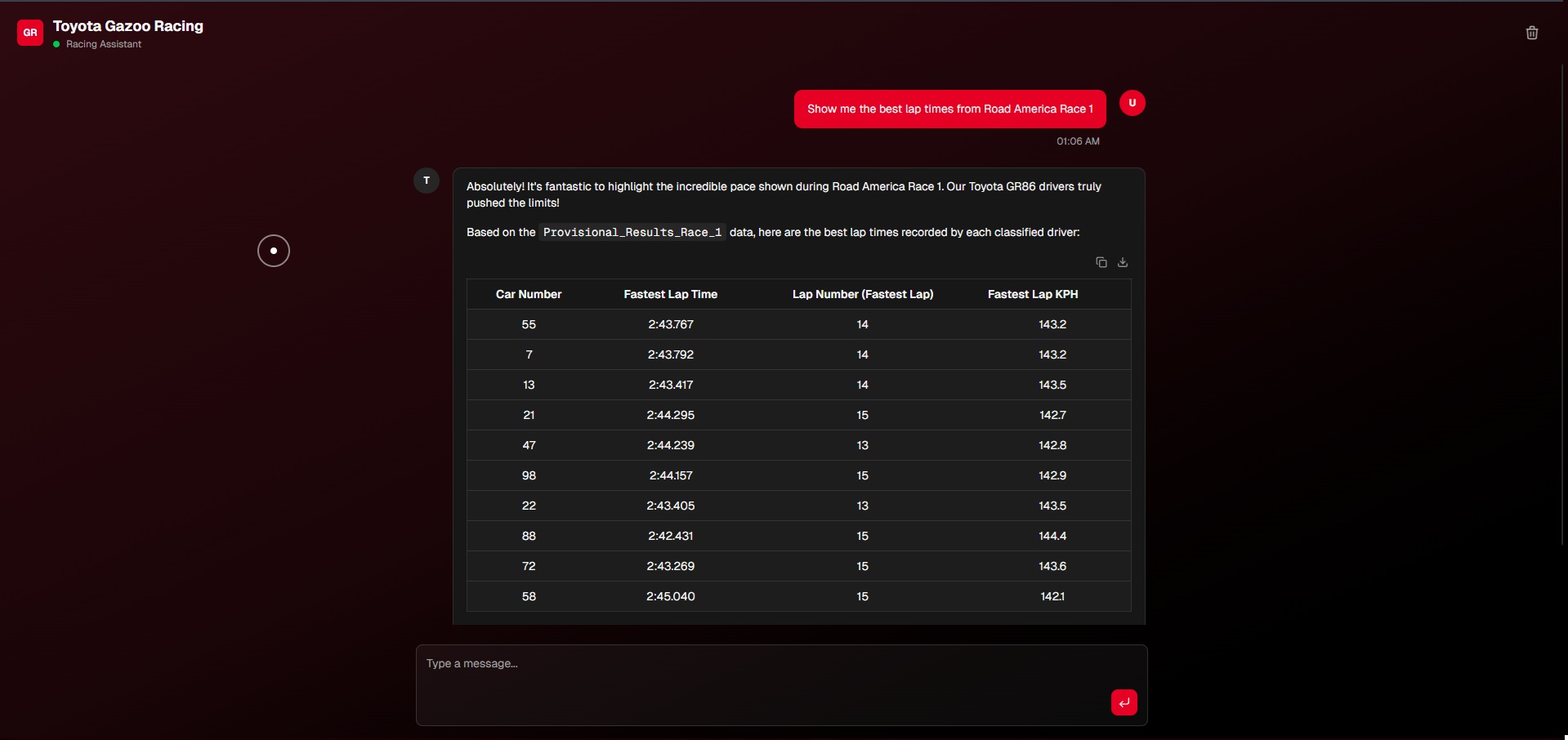Click the KPH value 142.9

pos(1052,475)
